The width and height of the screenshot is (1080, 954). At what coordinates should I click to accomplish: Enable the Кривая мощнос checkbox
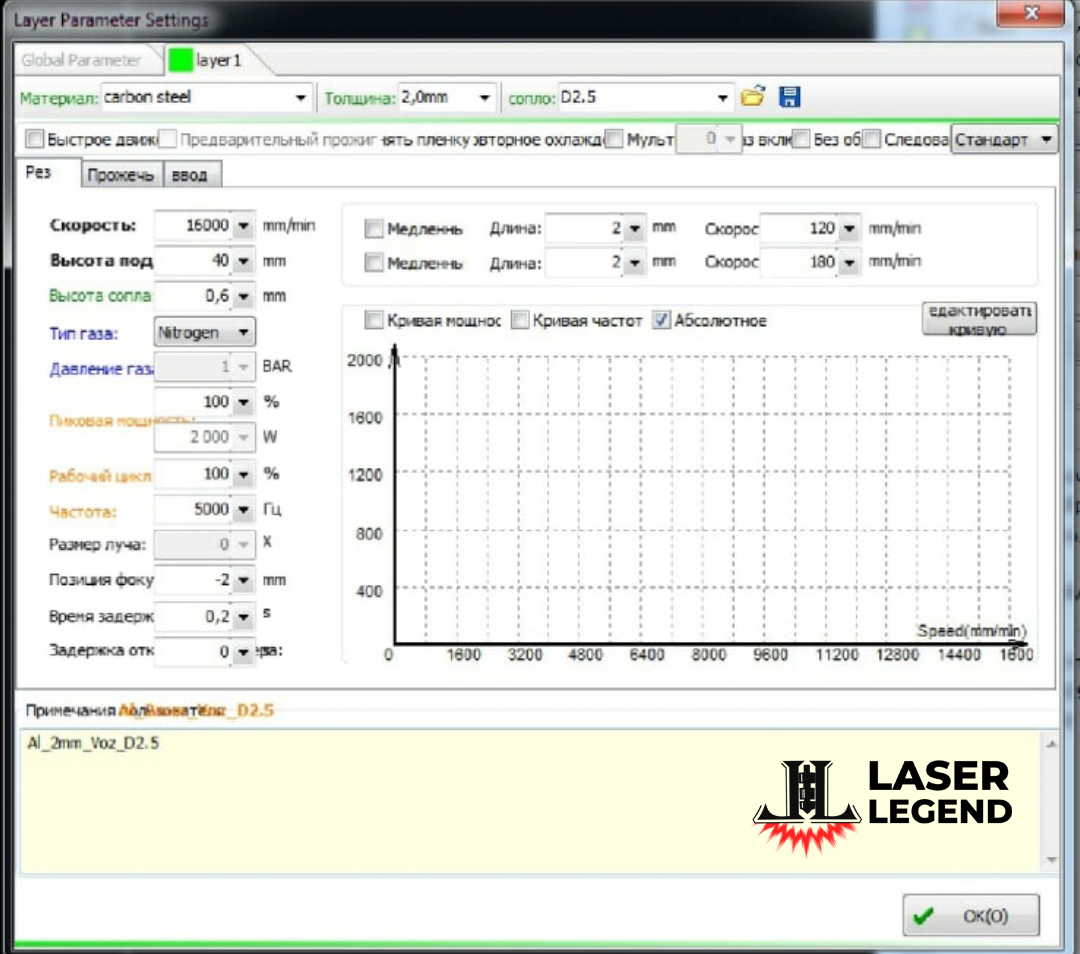point(375,321)
